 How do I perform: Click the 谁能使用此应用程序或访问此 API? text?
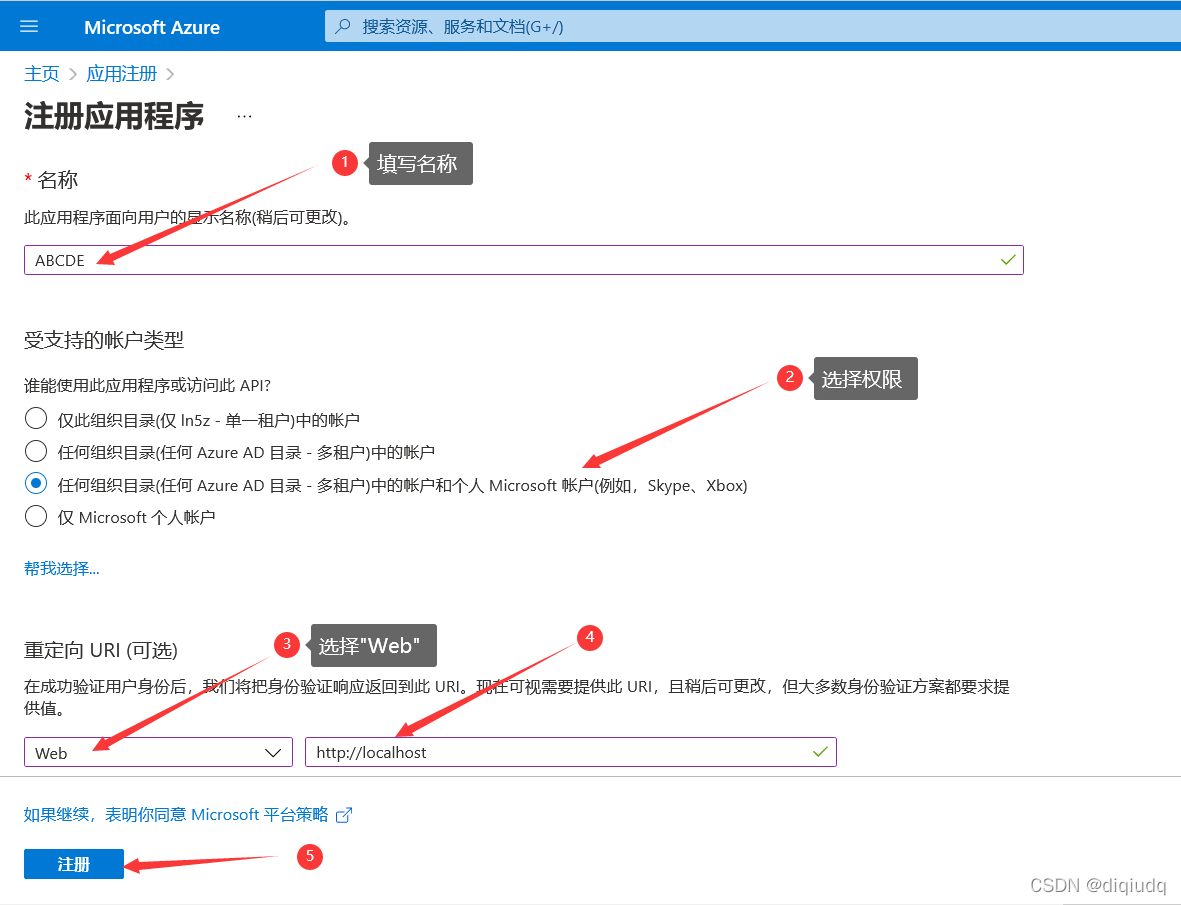click(148, 385)
